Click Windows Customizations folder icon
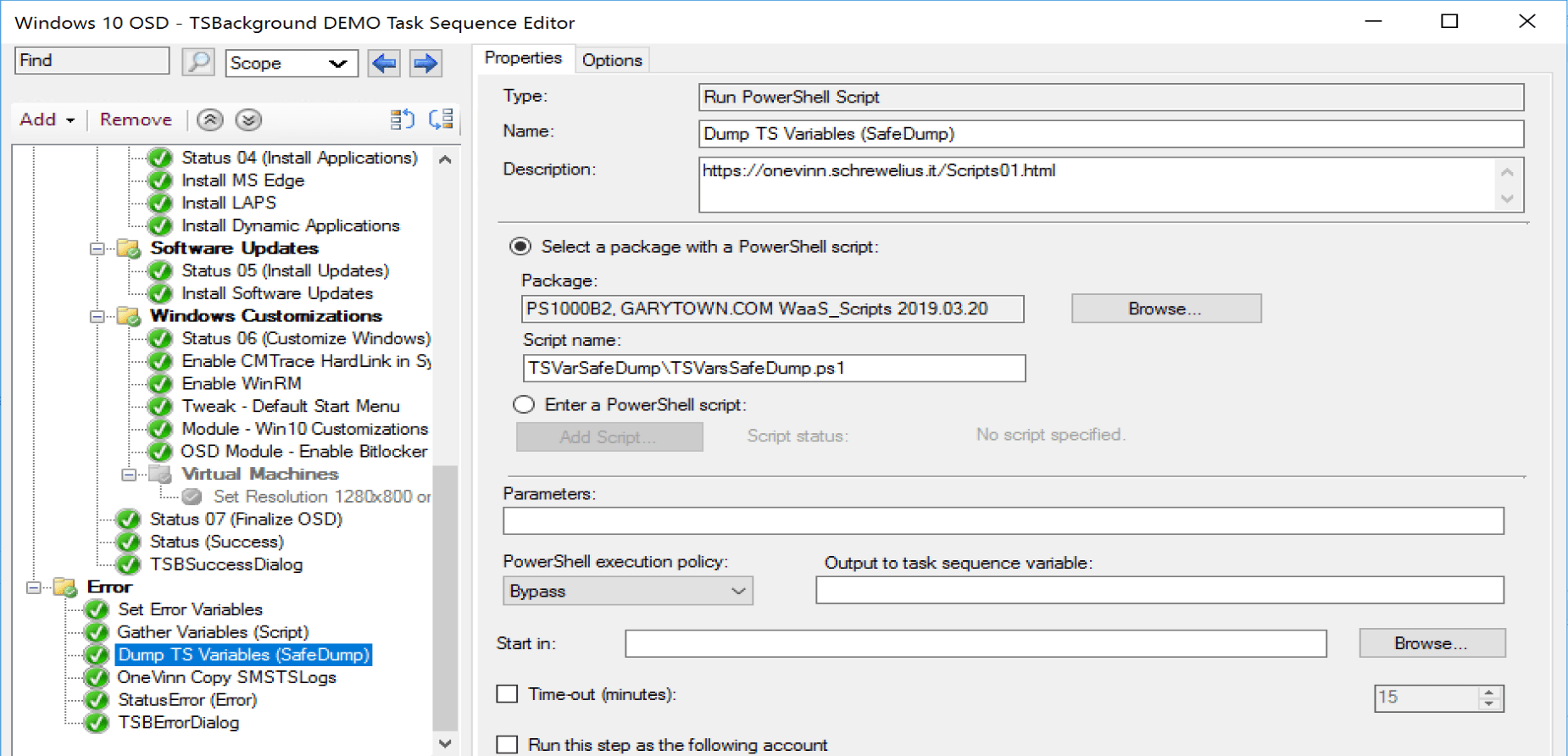 pyautogui.click(x=129, y=316)
